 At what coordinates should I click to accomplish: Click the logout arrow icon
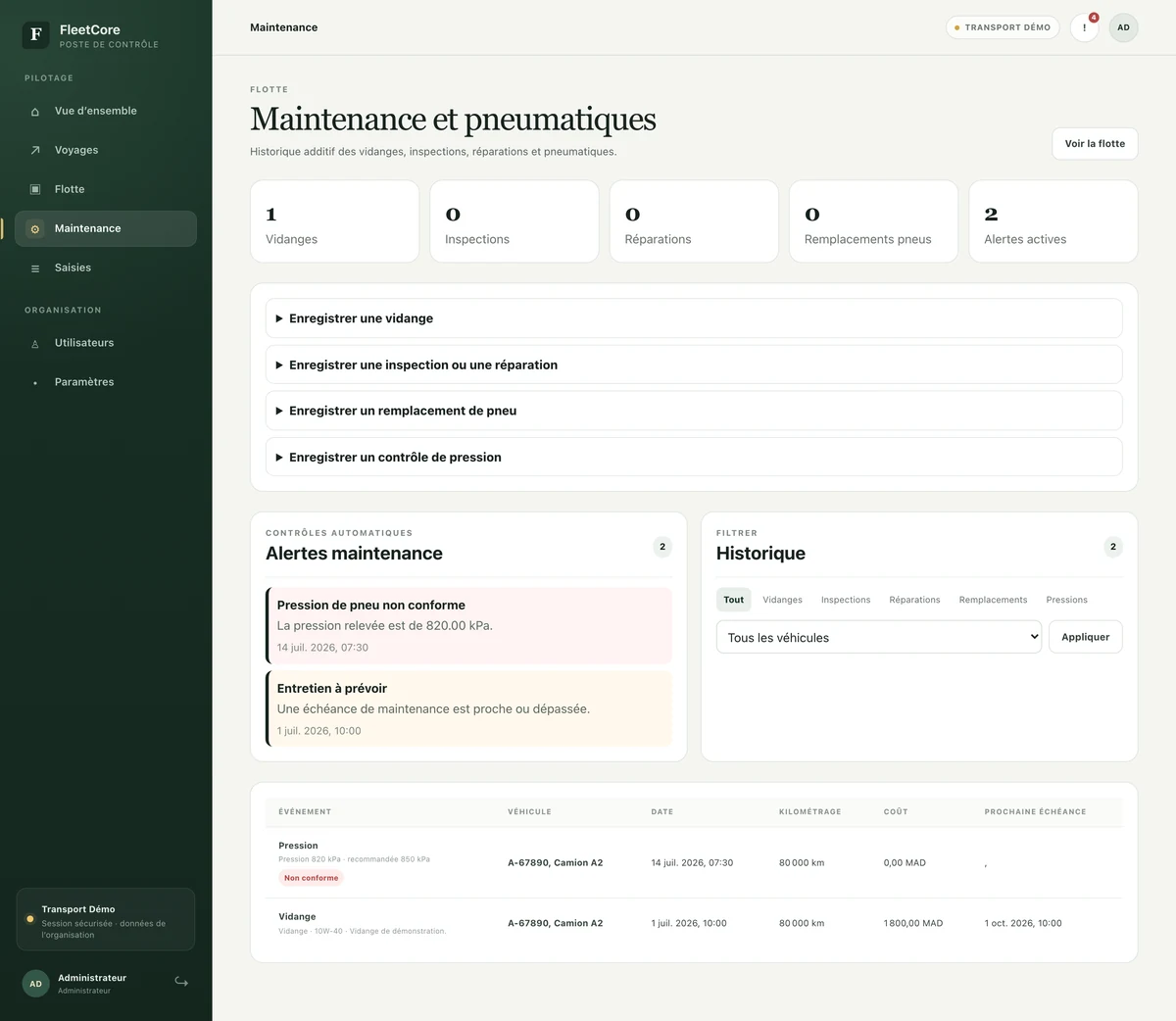(x=181, y=982)
